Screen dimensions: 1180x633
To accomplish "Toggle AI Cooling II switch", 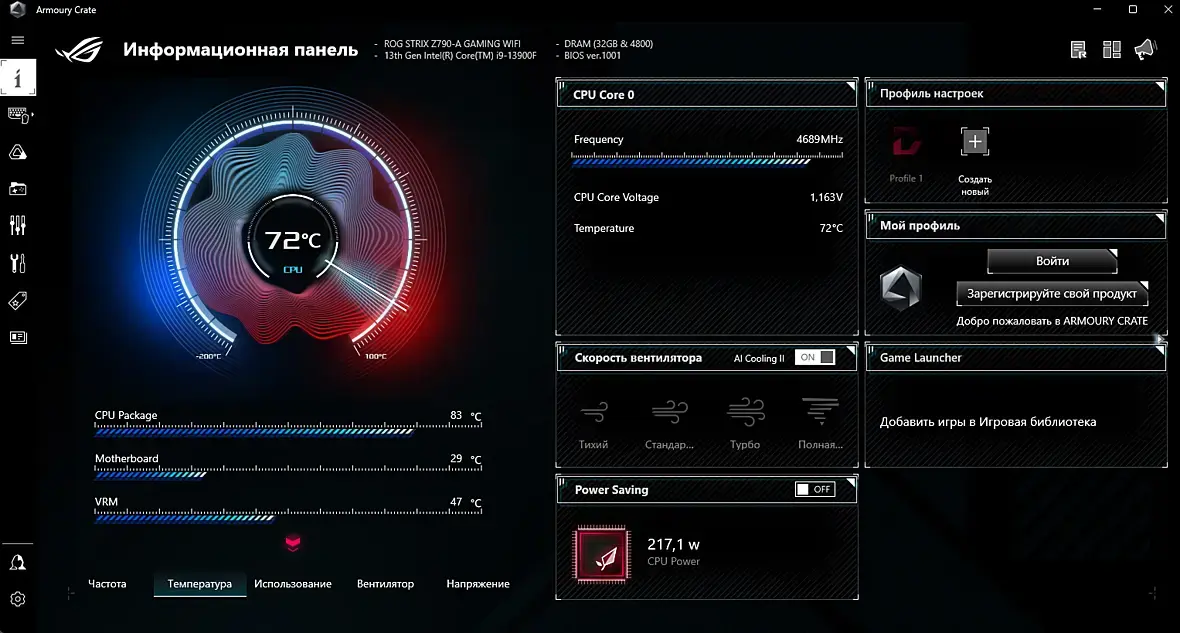I will point(816,358).
